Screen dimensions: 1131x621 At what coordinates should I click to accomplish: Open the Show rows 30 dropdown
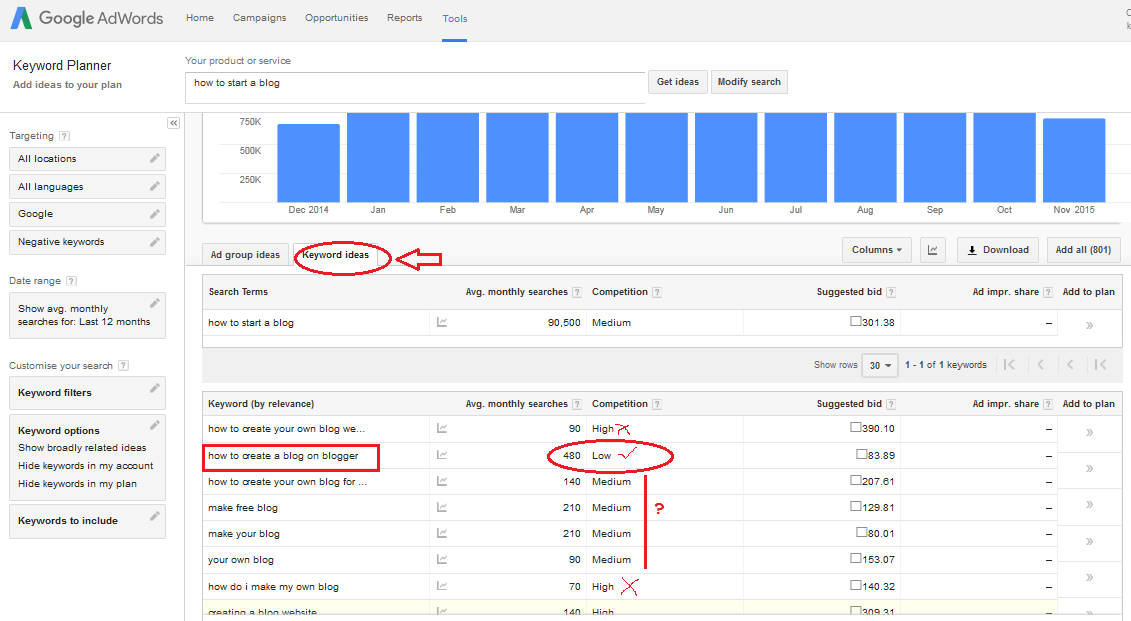[x=880, y=366]
